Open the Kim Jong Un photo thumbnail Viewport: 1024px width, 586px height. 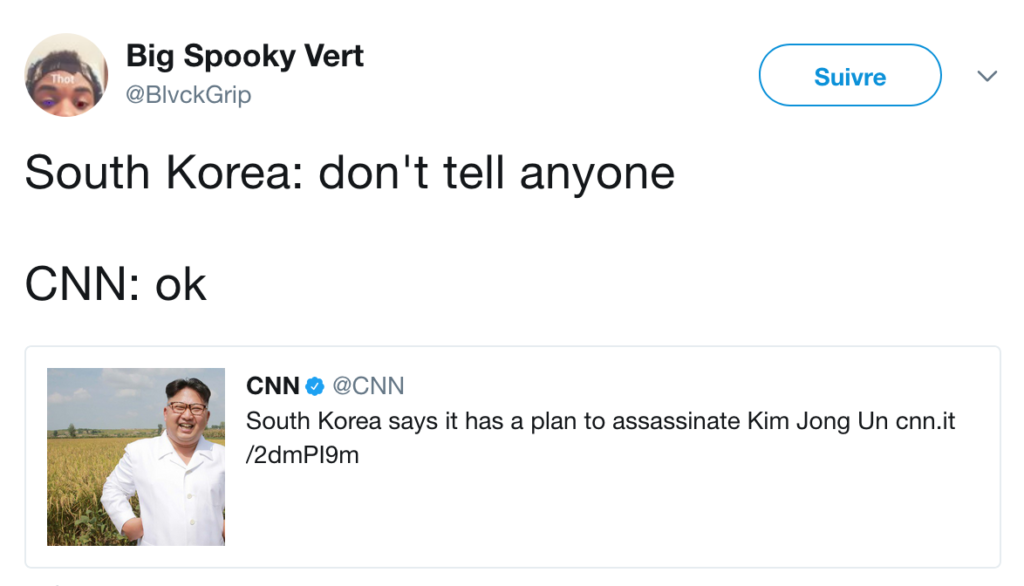[x=136, y=456]
